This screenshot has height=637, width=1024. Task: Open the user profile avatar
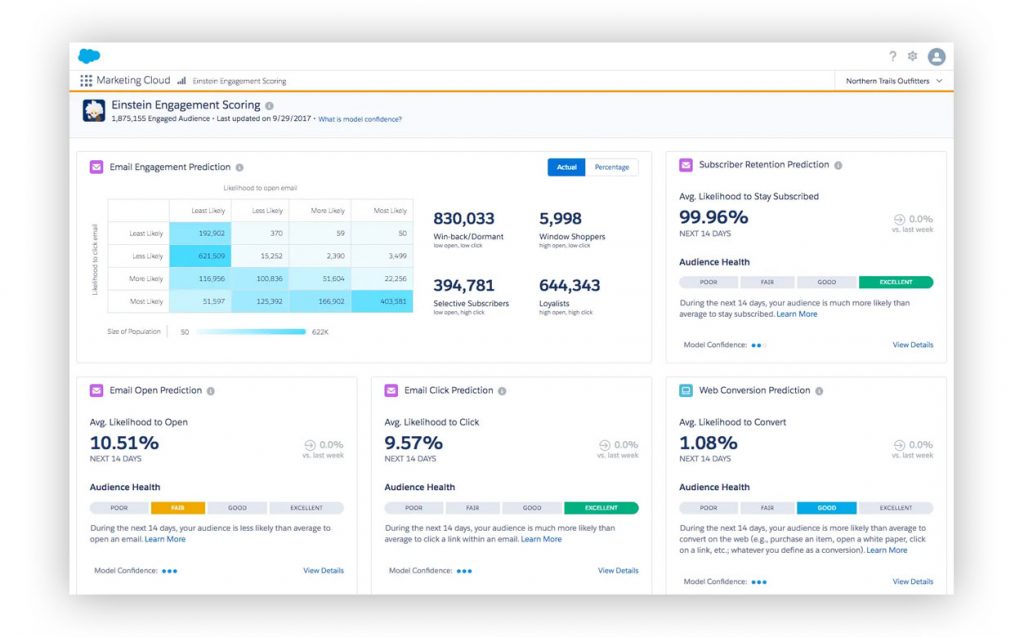point(936,57)
